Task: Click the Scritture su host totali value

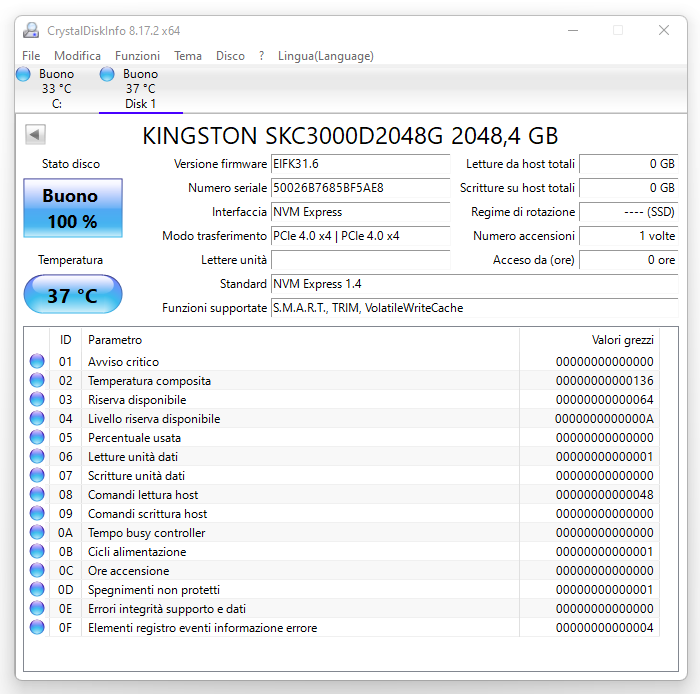Action: (x=629, y=188)
